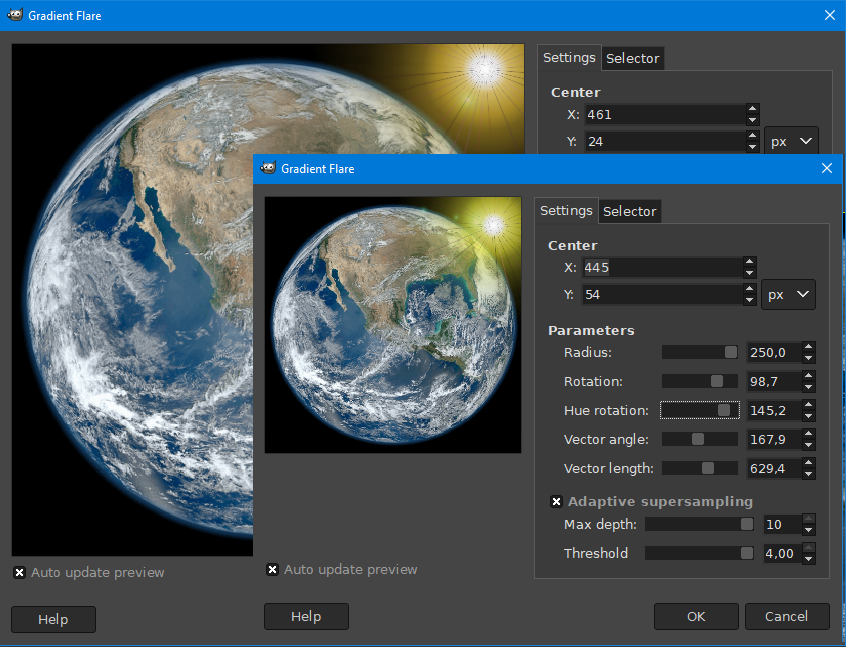Click Earth preview image in front dialog
Screen dimensions: 846x647
(393, 324)
